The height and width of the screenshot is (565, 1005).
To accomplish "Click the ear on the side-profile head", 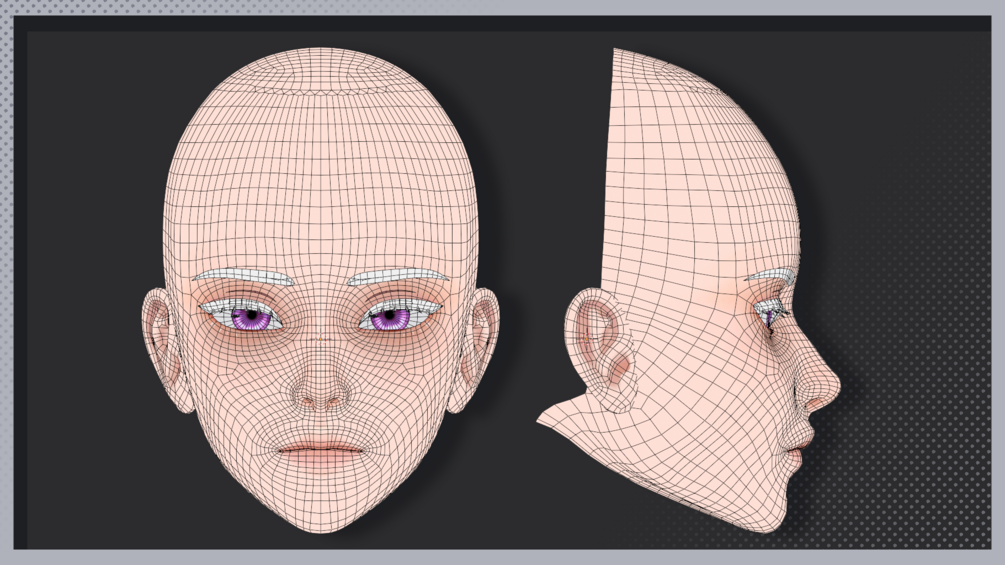I will pyautogui.click(x=599, y=349).
